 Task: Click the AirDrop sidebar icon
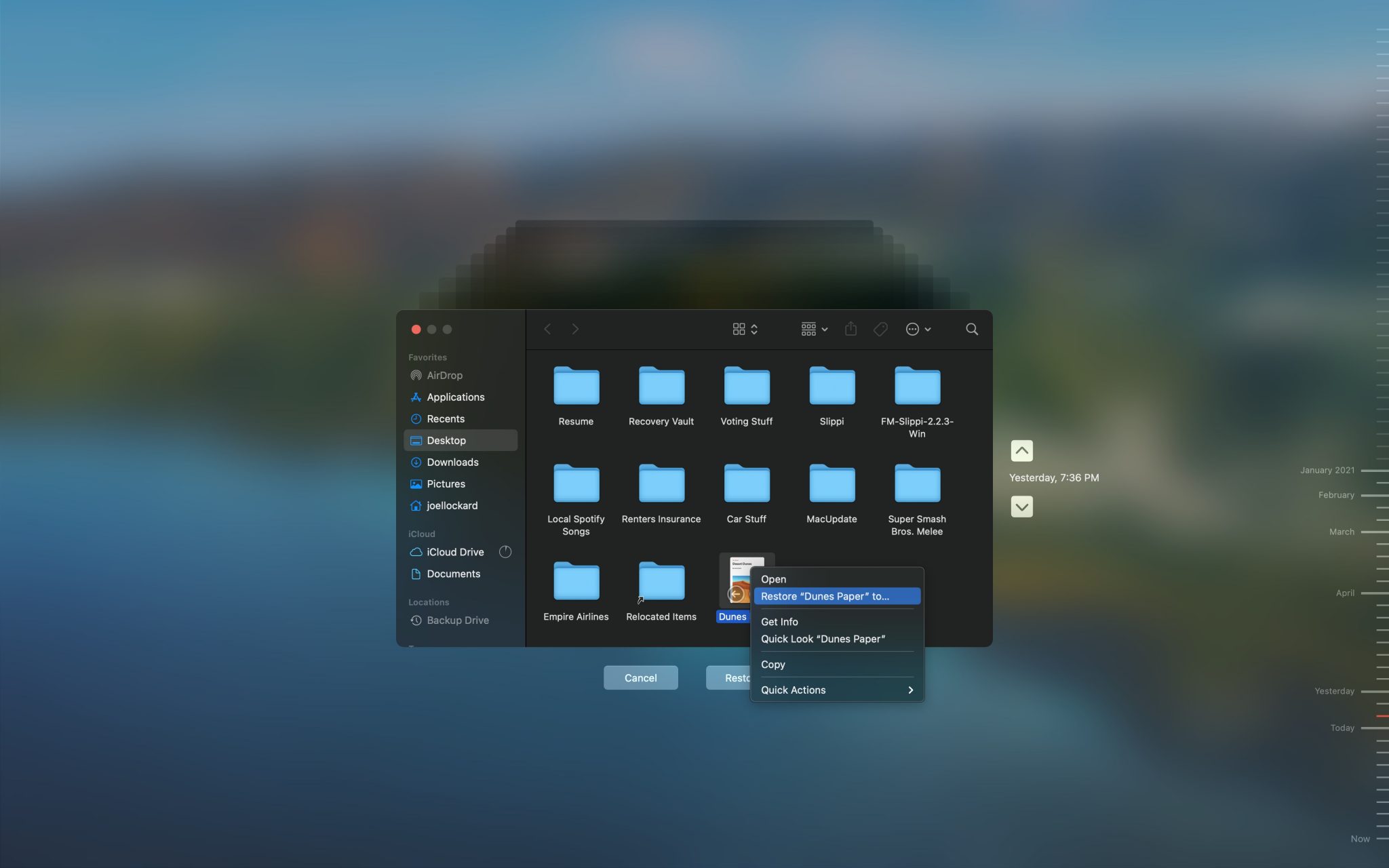pos(416,375)
